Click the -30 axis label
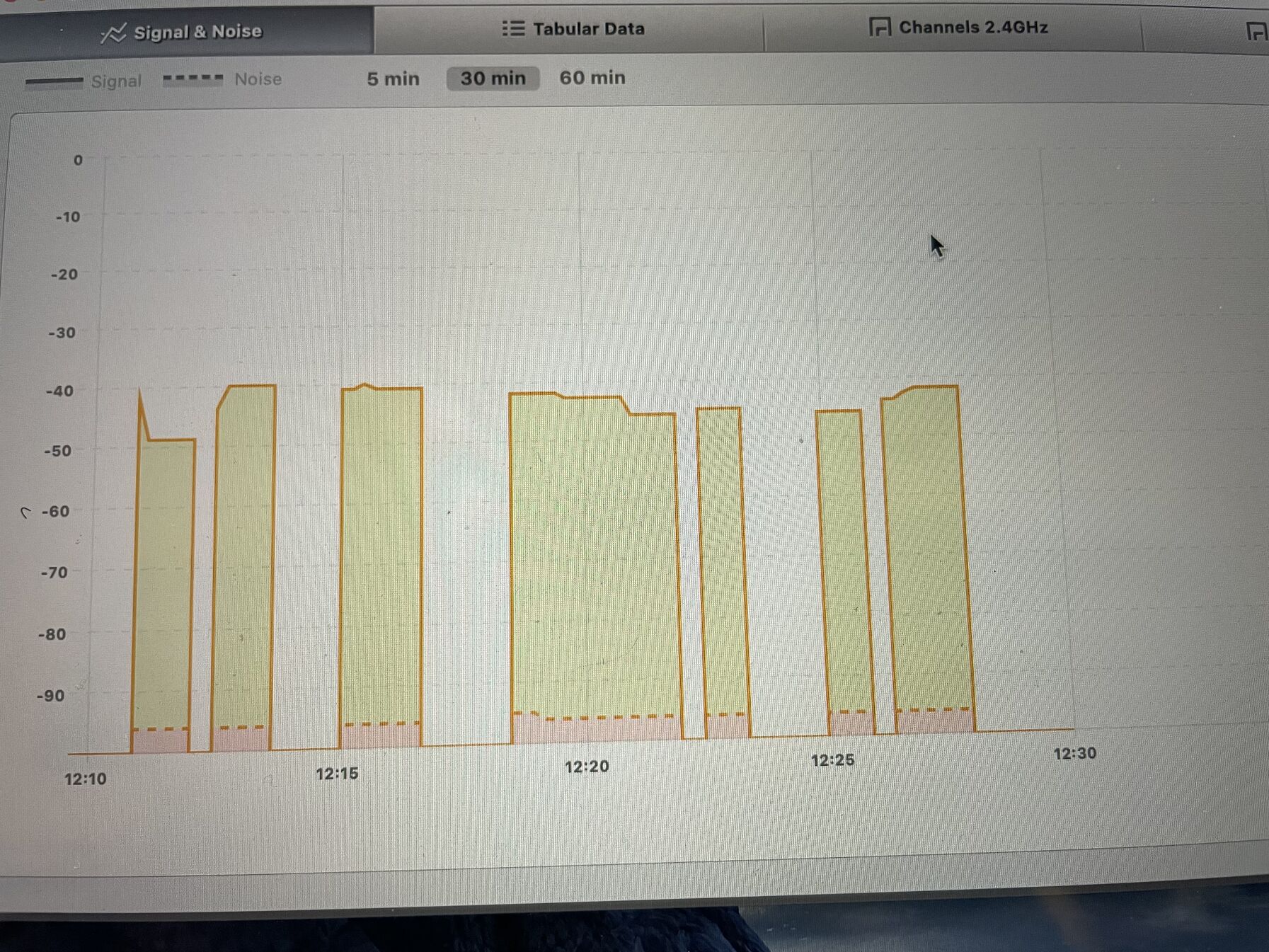Viewport: 1269px width, 952px height. pyautogui.click(x=62, y=333)
